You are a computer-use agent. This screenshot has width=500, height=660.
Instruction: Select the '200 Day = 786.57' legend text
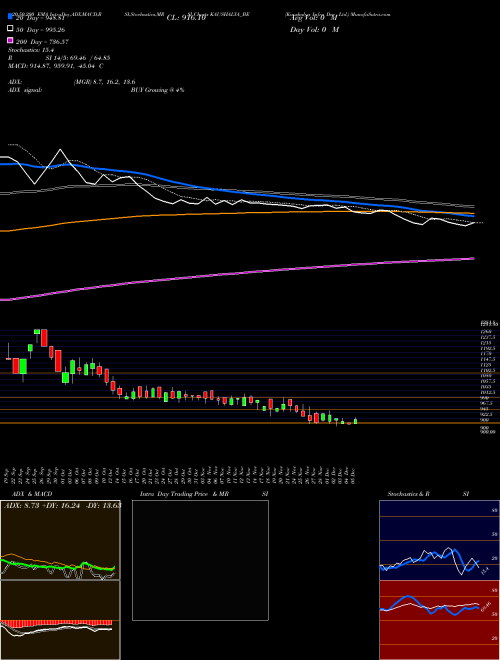click(x=43, y=41)
